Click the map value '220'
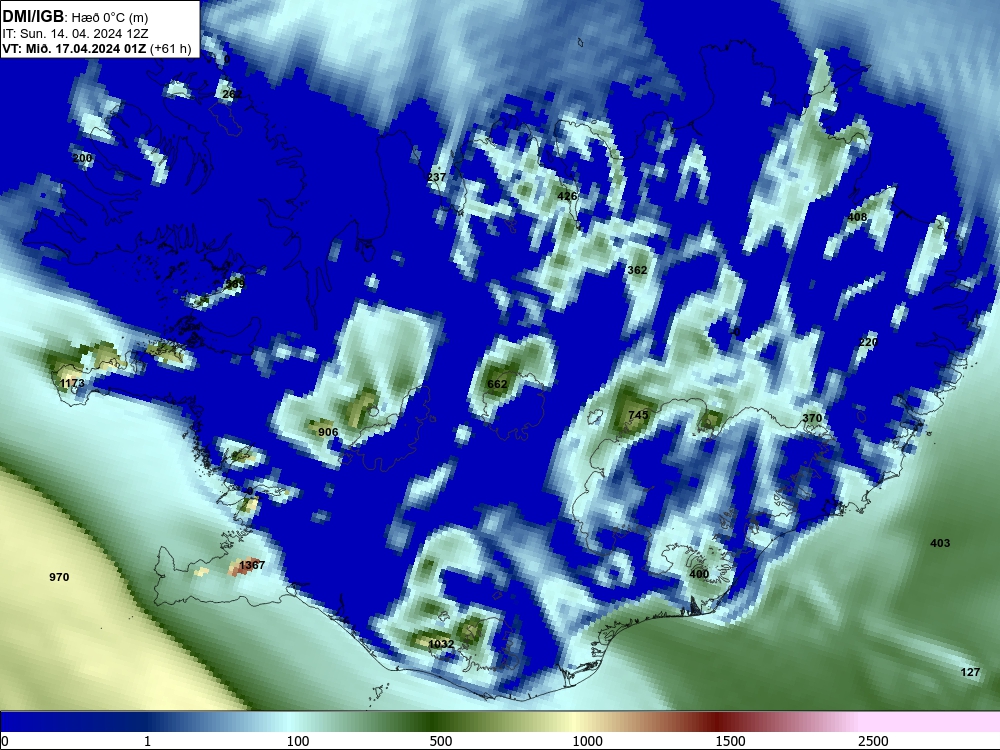This screenshot has height=750, width=1000. 868,342
